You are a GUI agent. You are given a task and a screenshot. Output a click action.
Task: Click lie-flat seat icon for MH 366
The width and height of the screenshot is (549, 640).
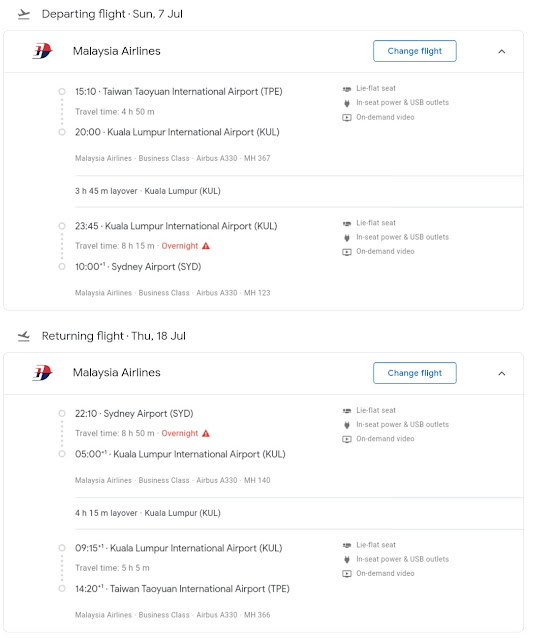coord(347,545)
